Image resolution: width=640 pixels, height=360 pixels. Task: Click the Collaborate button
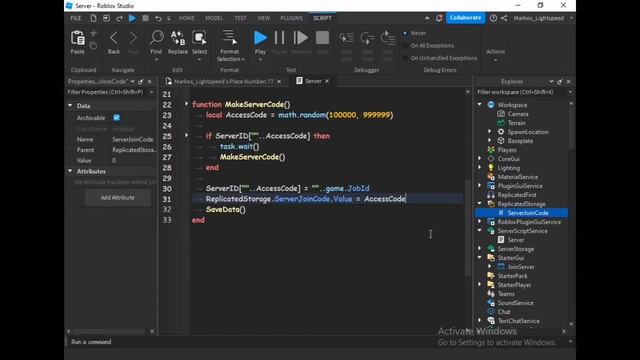coord(465,18)
